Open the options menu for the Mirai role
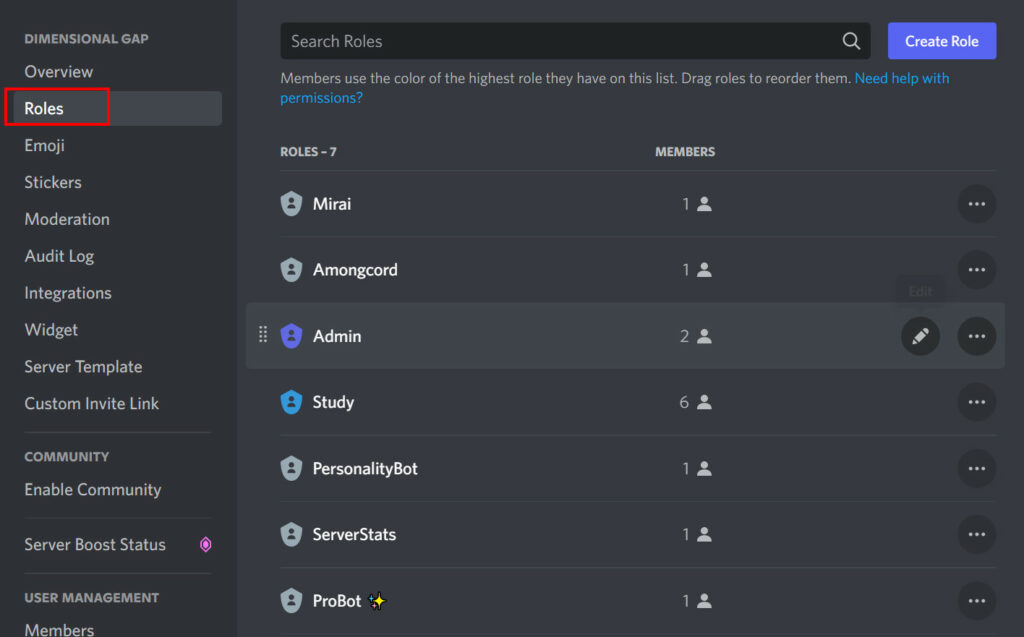Viewport: 1024px width, 637px height. (x=977, y=203)
